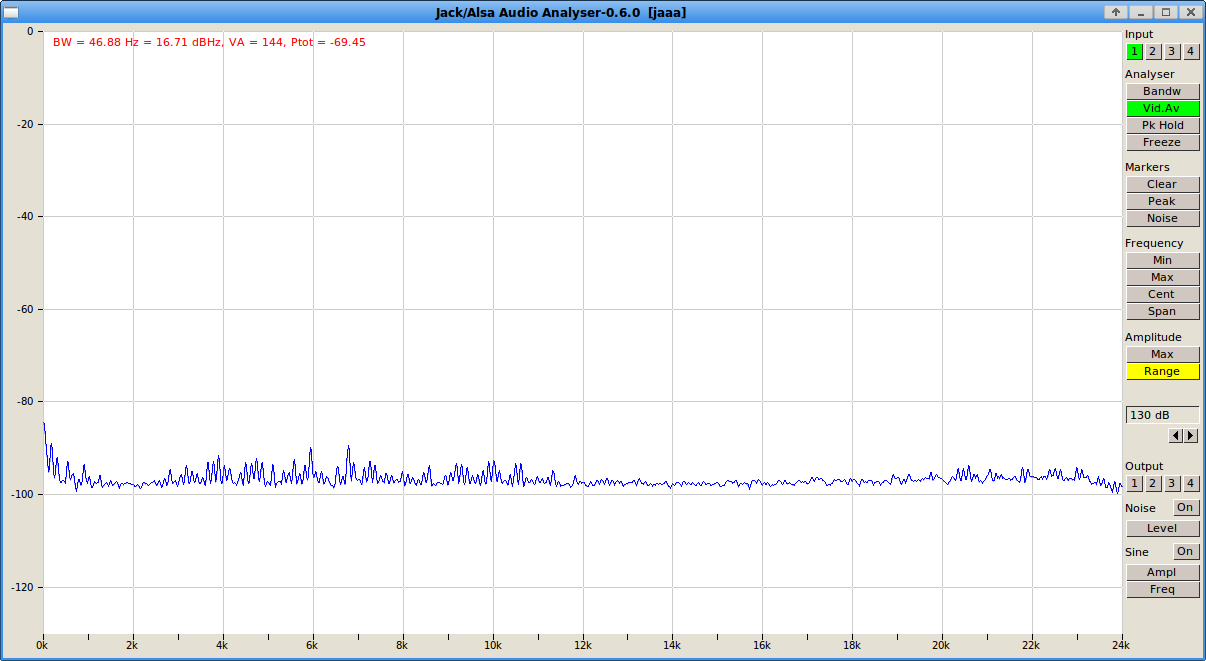This screenshot has height=661, width=1206.
Task: Select output channel 3
Action: pyautogui.click(x=1171, y=484)
